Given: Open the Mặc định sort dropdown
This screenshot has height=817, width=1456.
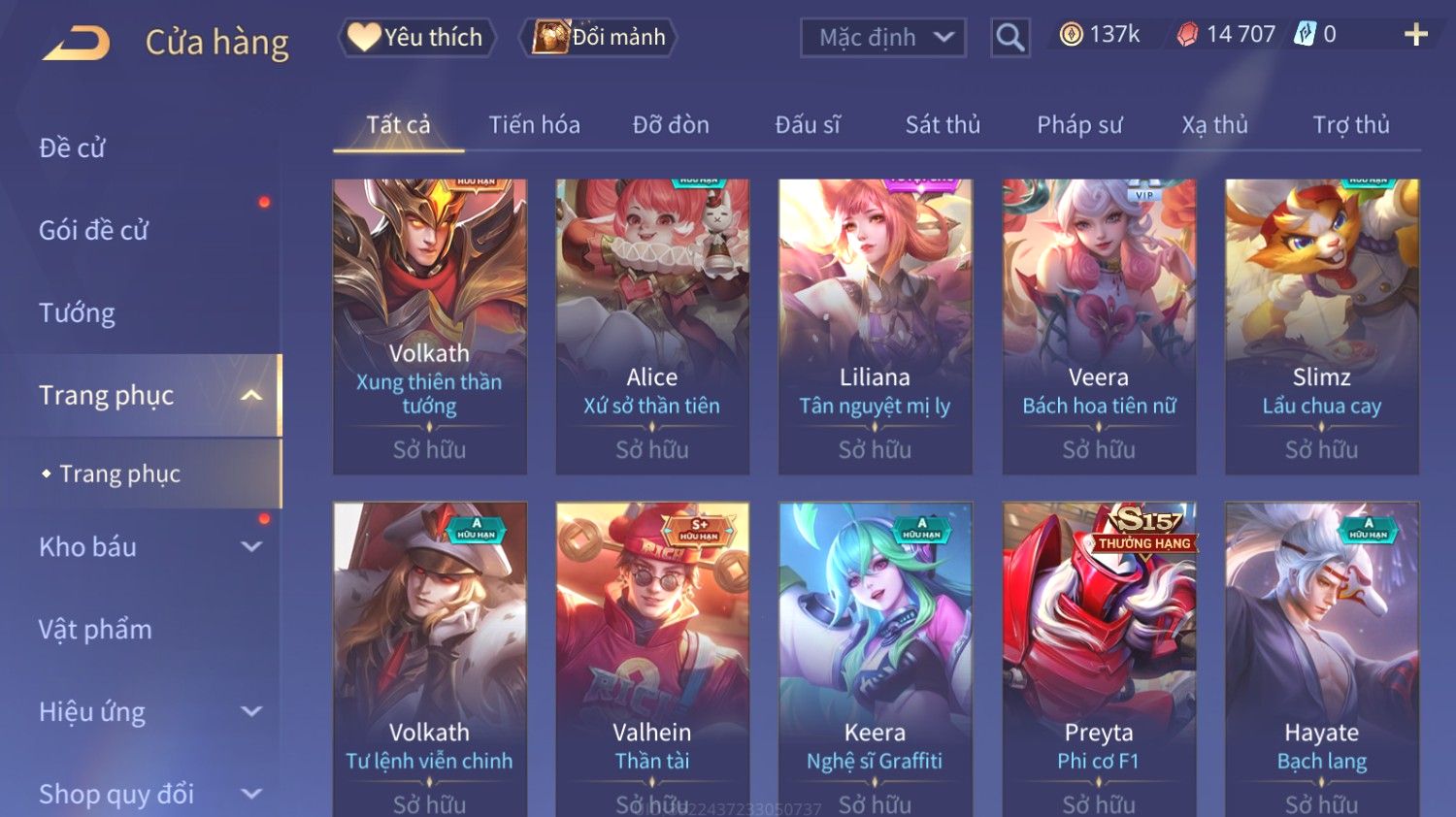Looking at the screenshot, I should point(883,38).
